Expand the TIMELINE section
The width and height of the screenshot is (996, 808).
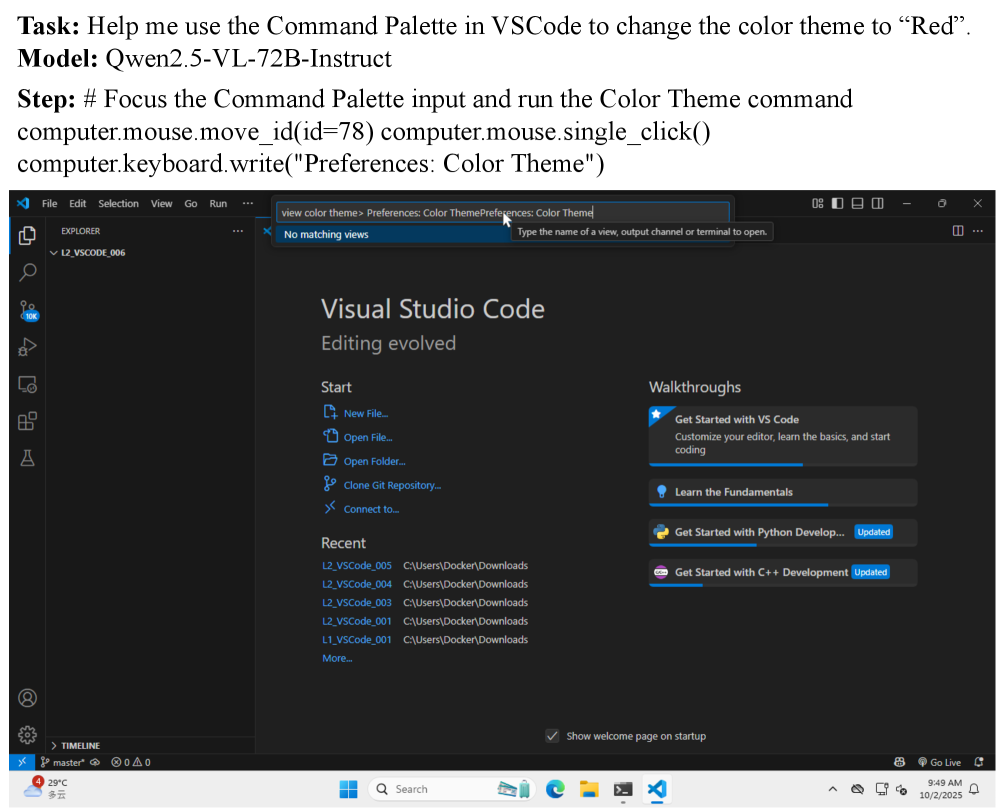coord(76,746)
